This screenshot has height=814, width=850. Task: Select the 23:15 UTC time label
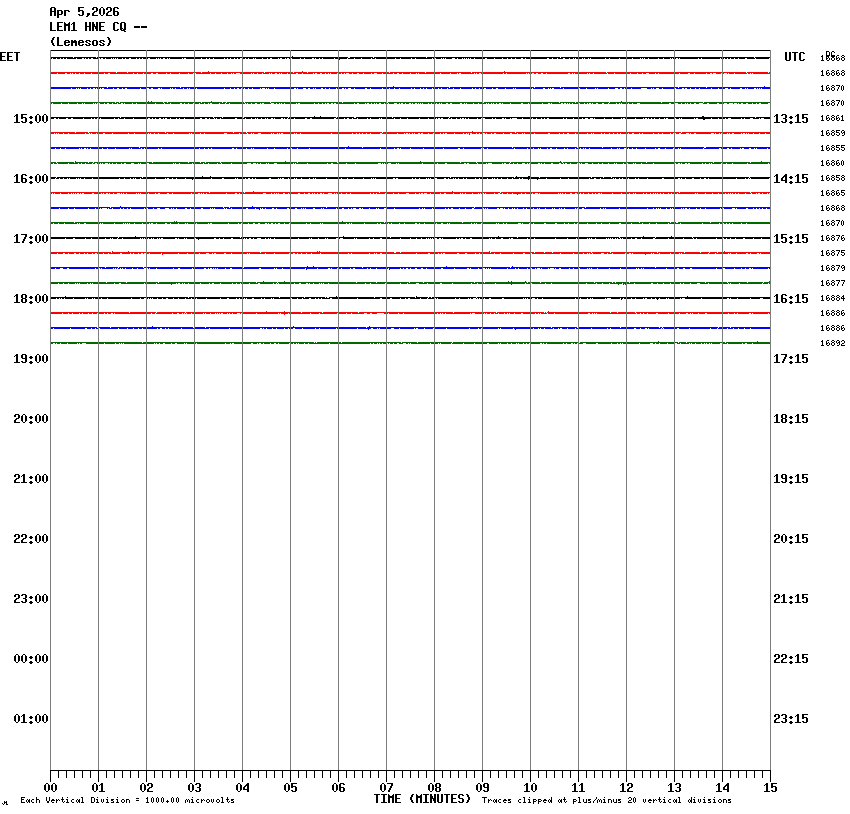point(790,719)
